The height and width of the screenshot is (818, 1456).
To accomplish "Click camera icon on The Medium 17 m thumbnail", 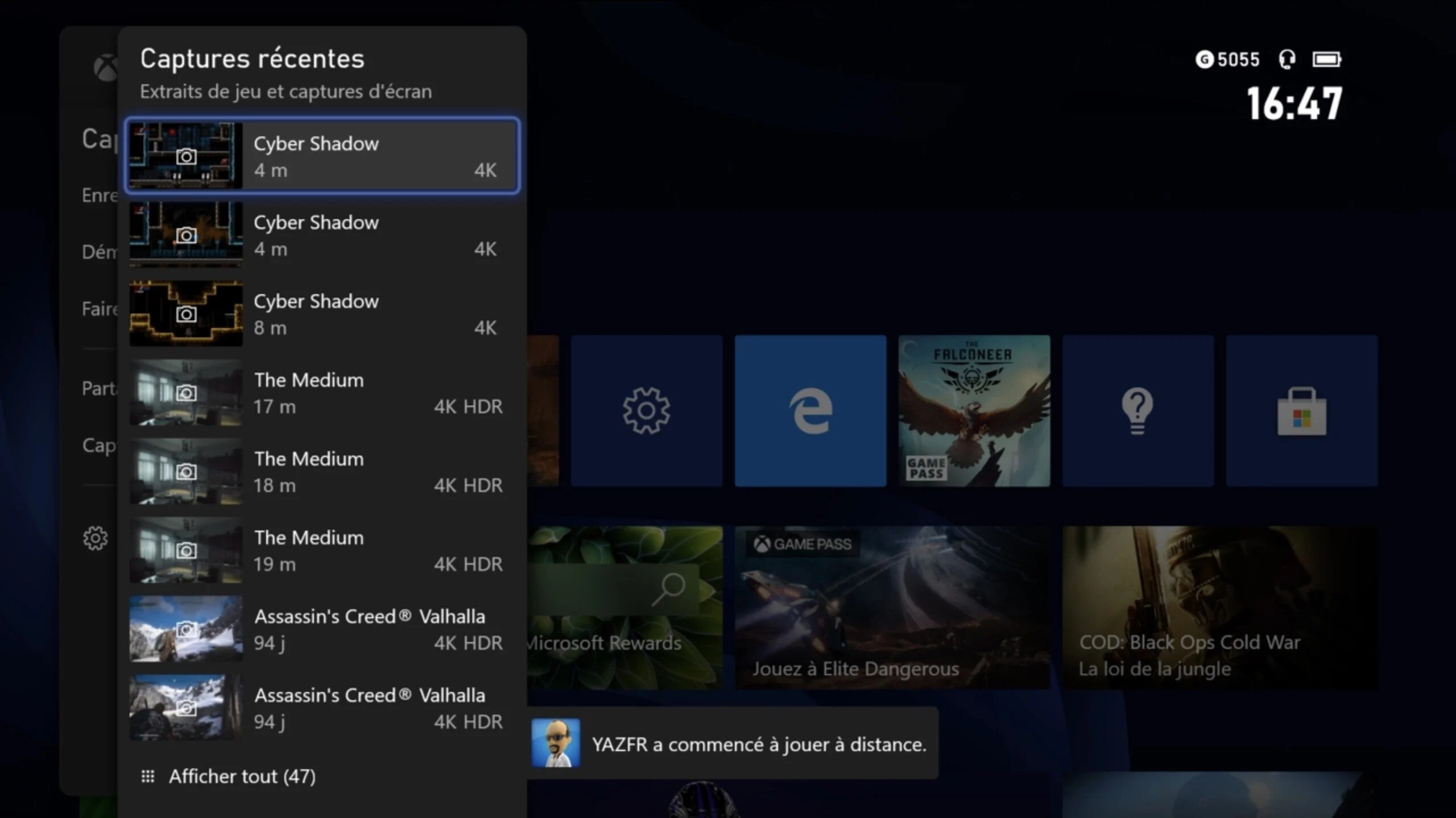I will point(186,392).
